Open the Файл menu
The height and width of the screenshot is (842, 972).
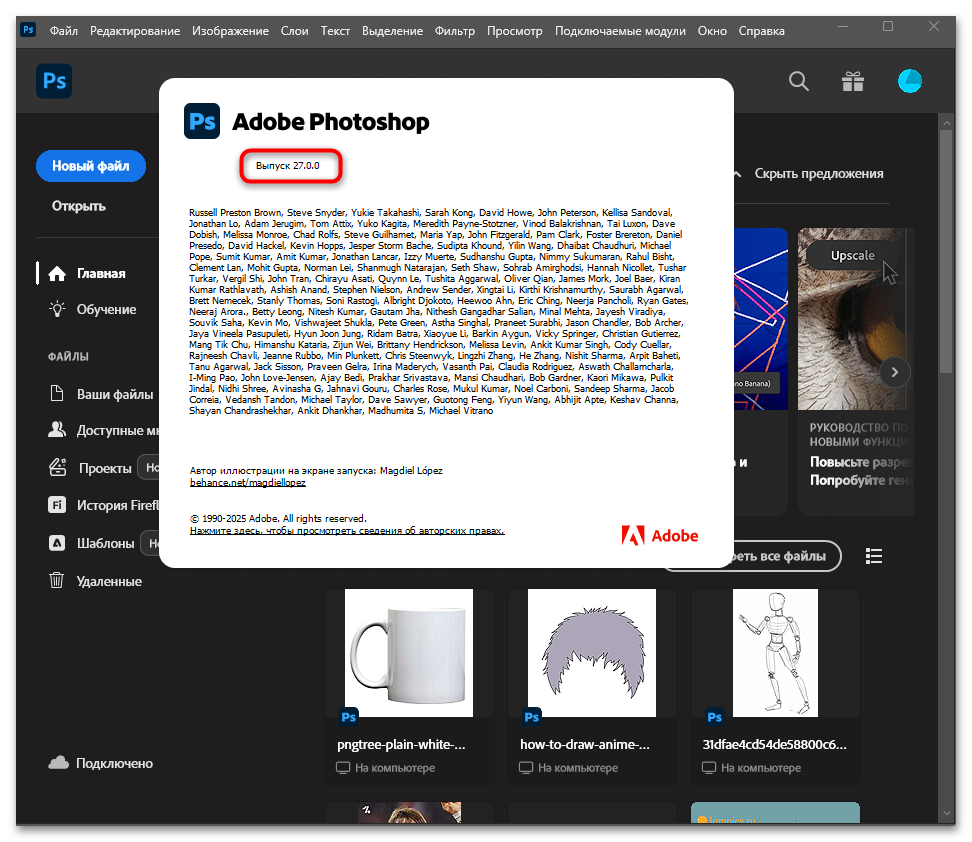pos(64,31)
